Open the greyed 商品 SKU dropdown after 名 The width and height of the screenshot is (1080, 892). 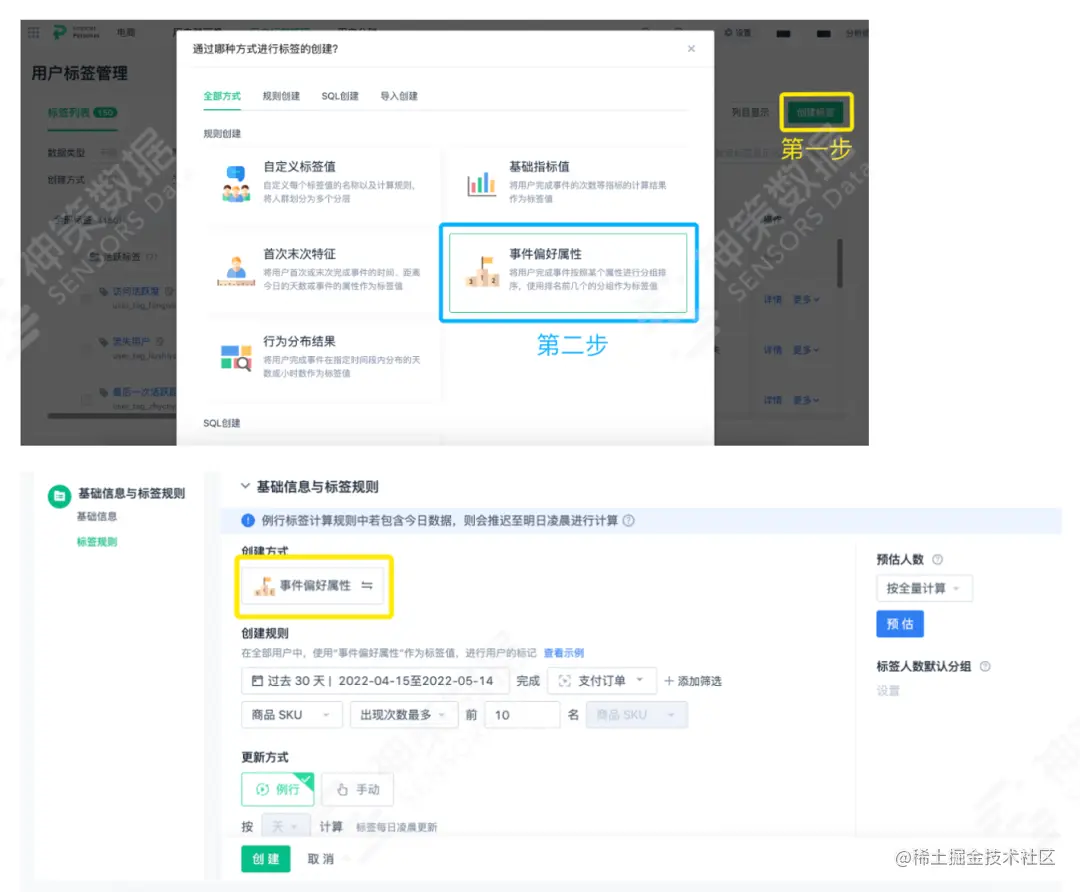point(636,715)
